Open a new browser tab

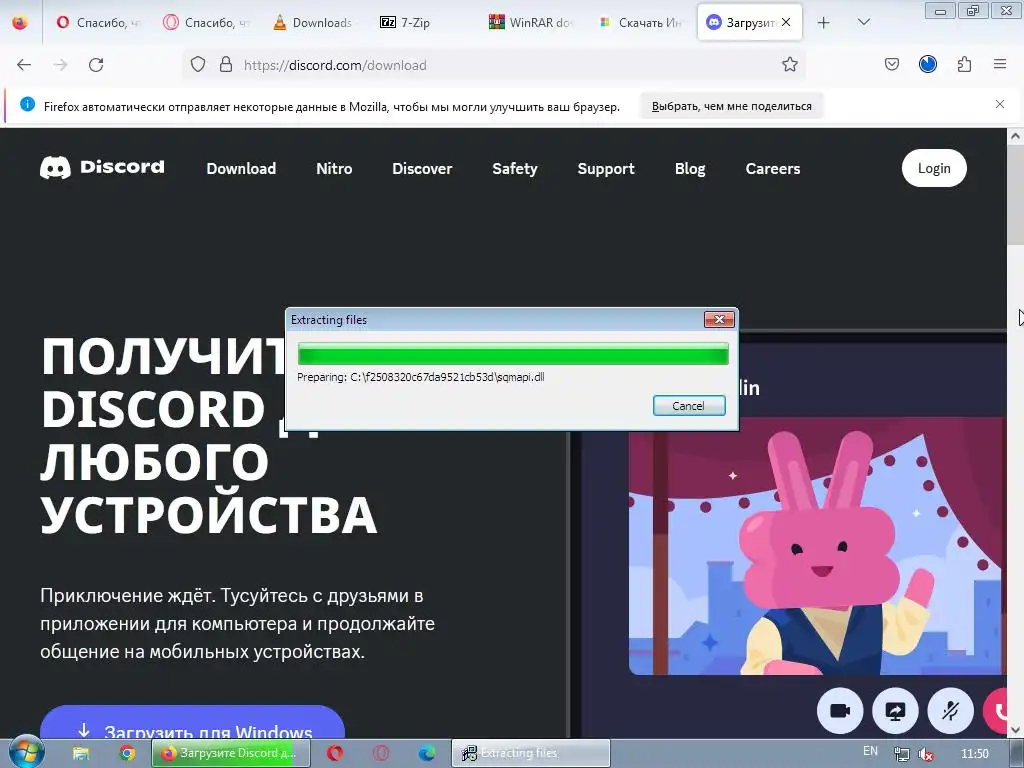tap(824, 23)
